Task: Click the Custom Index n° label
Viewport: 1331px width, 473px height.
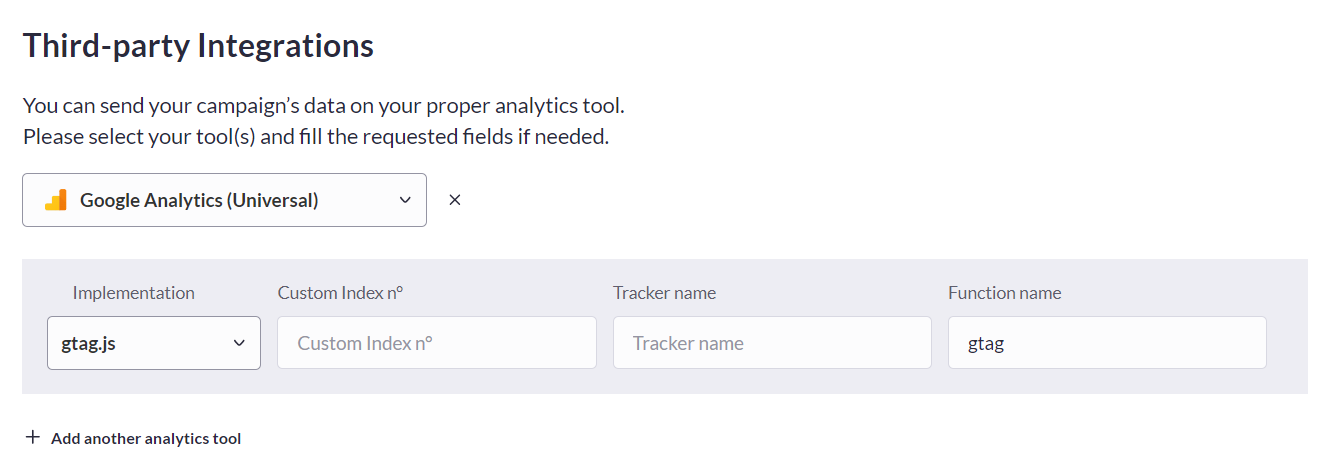Action: [340, 293]
